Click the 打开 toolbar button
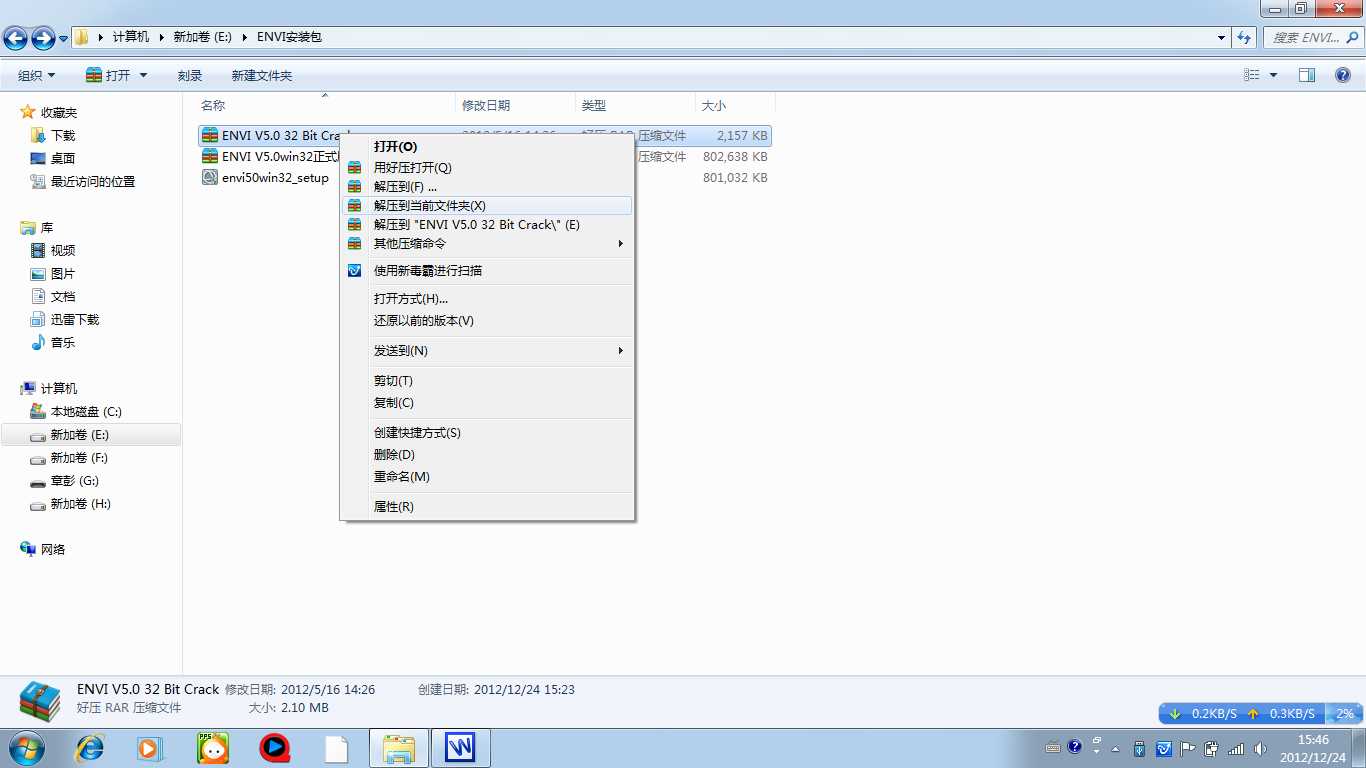The height and width of the screenshot is (768, 1366). 108,75
